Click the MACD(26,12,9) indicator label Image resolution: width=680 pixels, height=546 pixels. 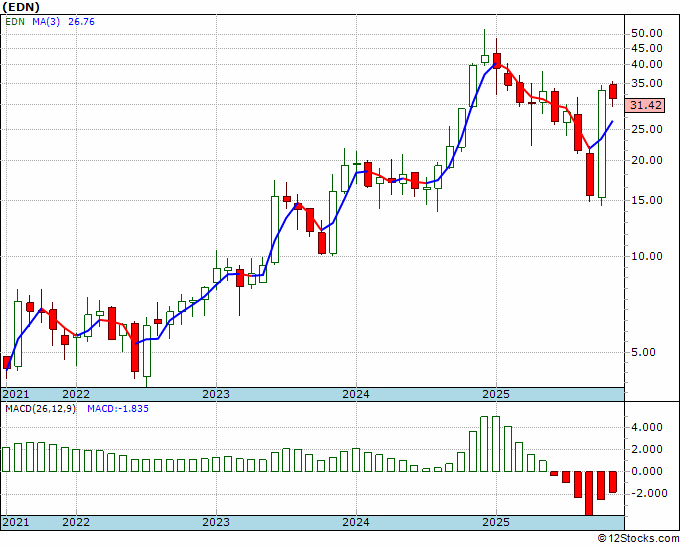(40, 409)
